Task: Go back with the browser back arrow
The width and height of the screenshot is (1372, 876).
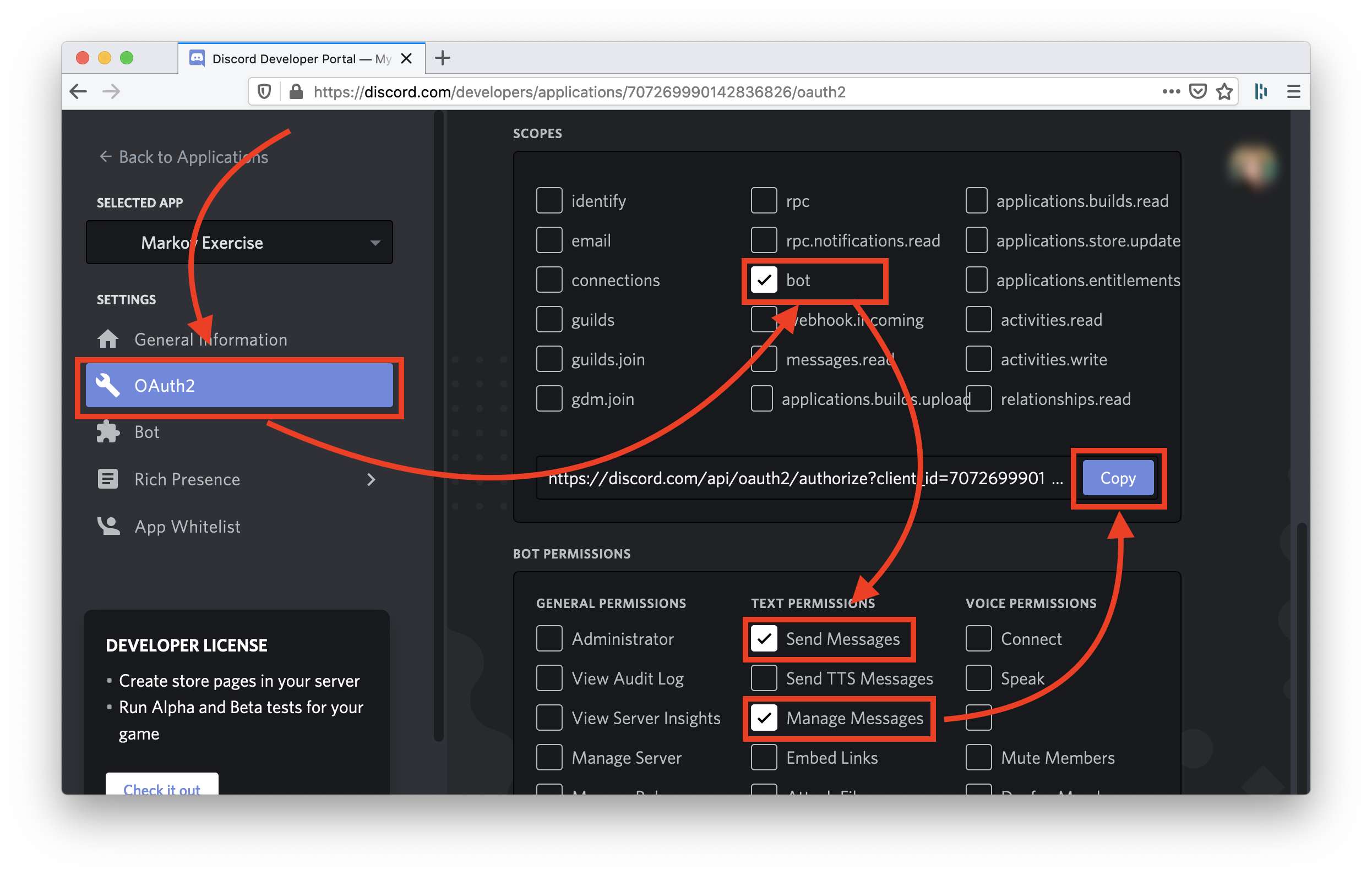Action: click(x=78, y=91)
